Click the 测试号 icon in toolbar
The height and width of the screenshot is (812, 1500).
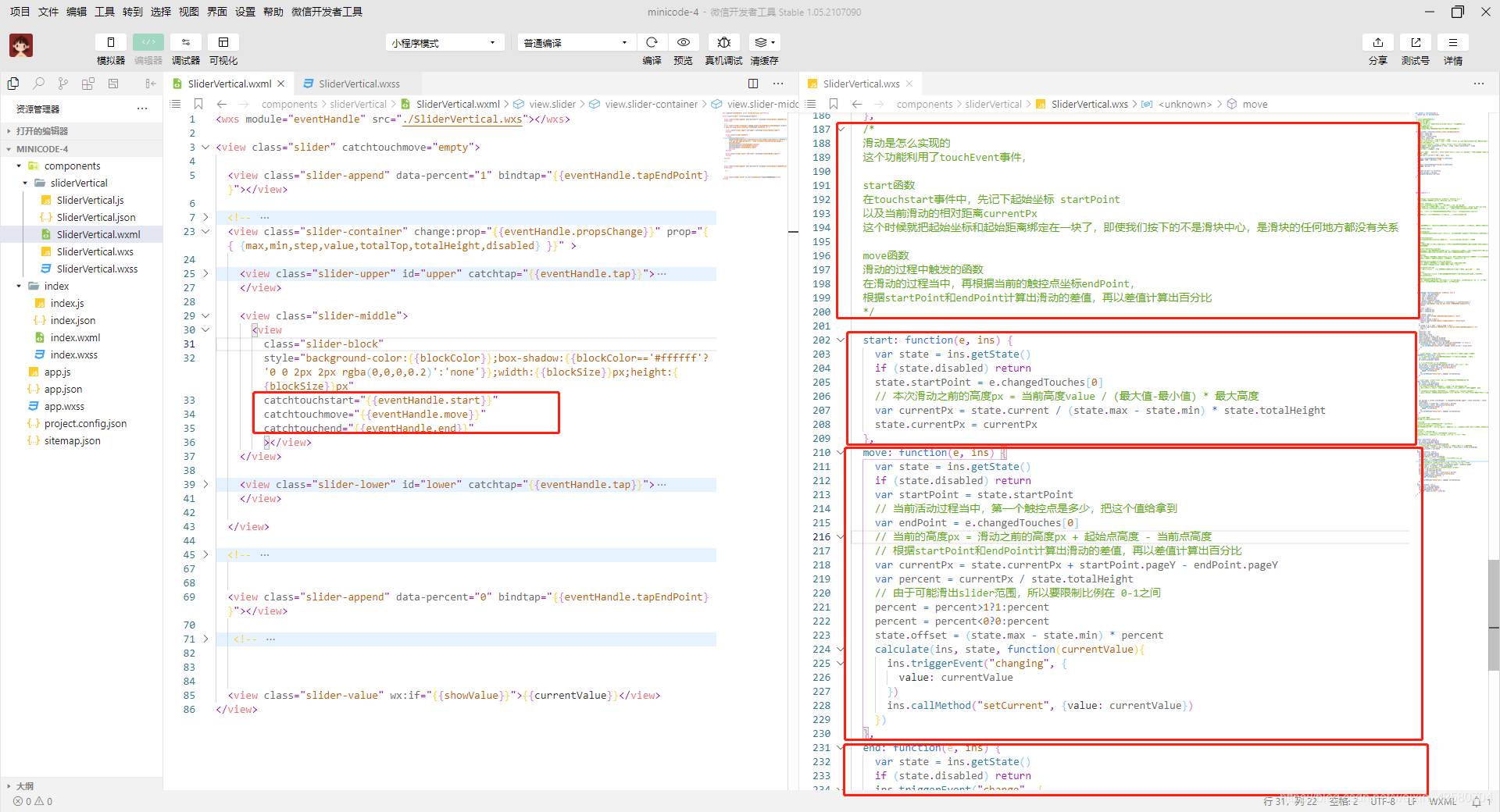[x=1416, y=42]
